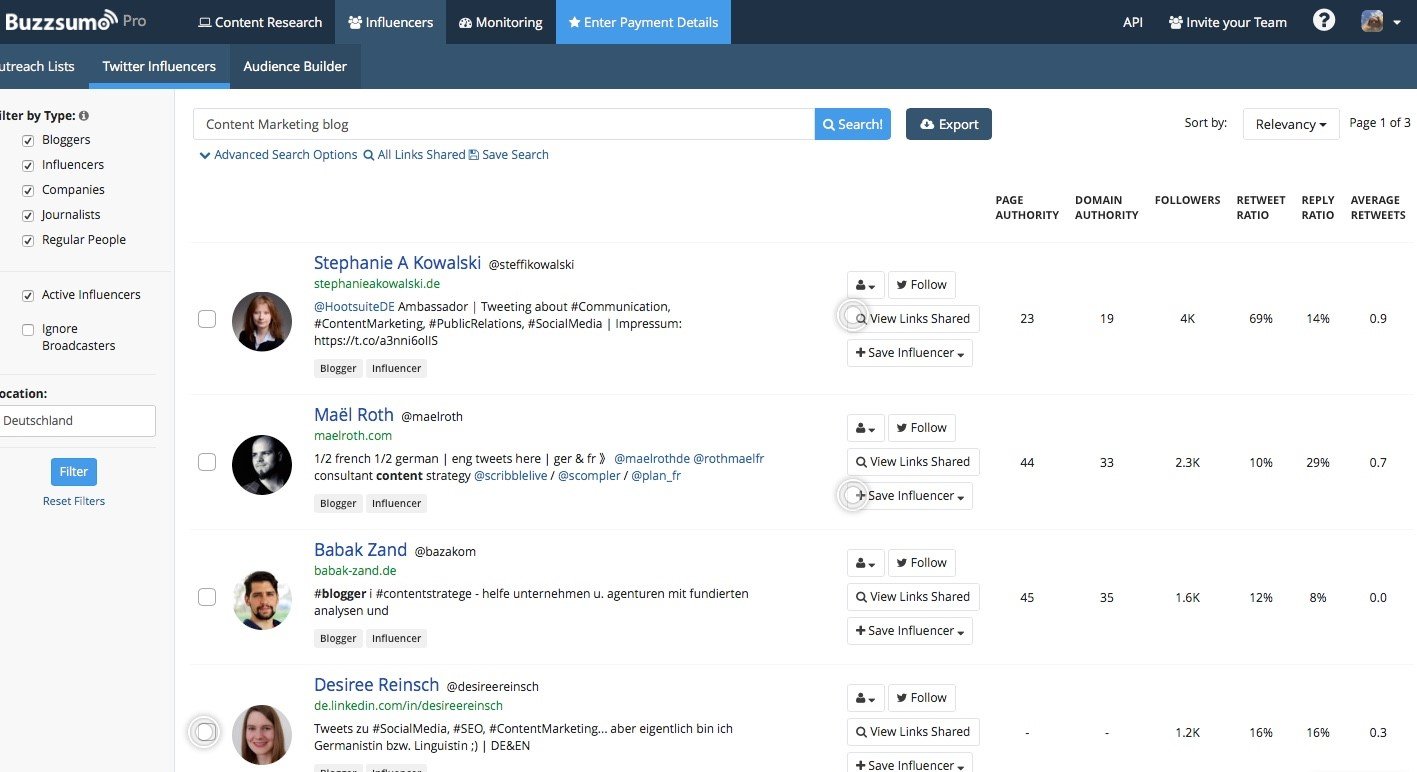
Task: Click the @scribblelive mention link
Action: click(511, 476)
